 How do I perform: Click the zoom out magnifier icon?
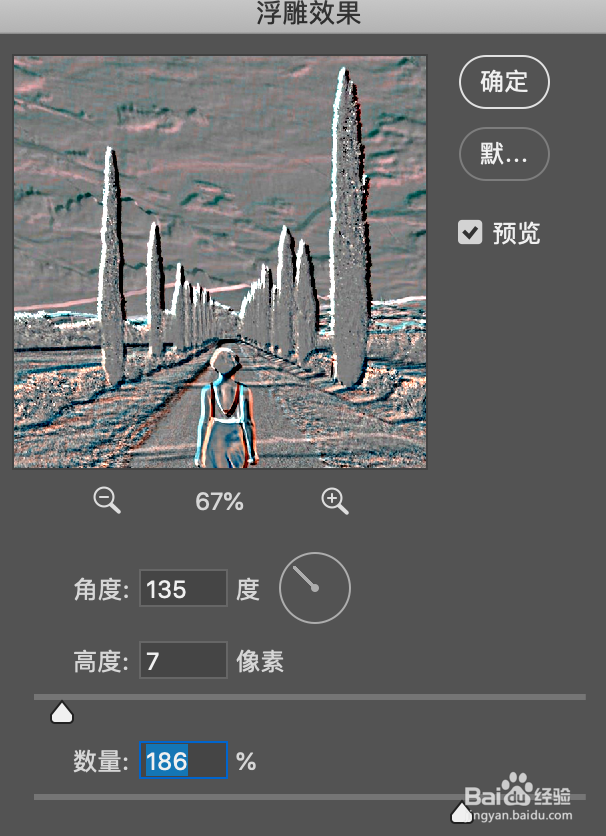pyautogui.click(x=107, y=501)
